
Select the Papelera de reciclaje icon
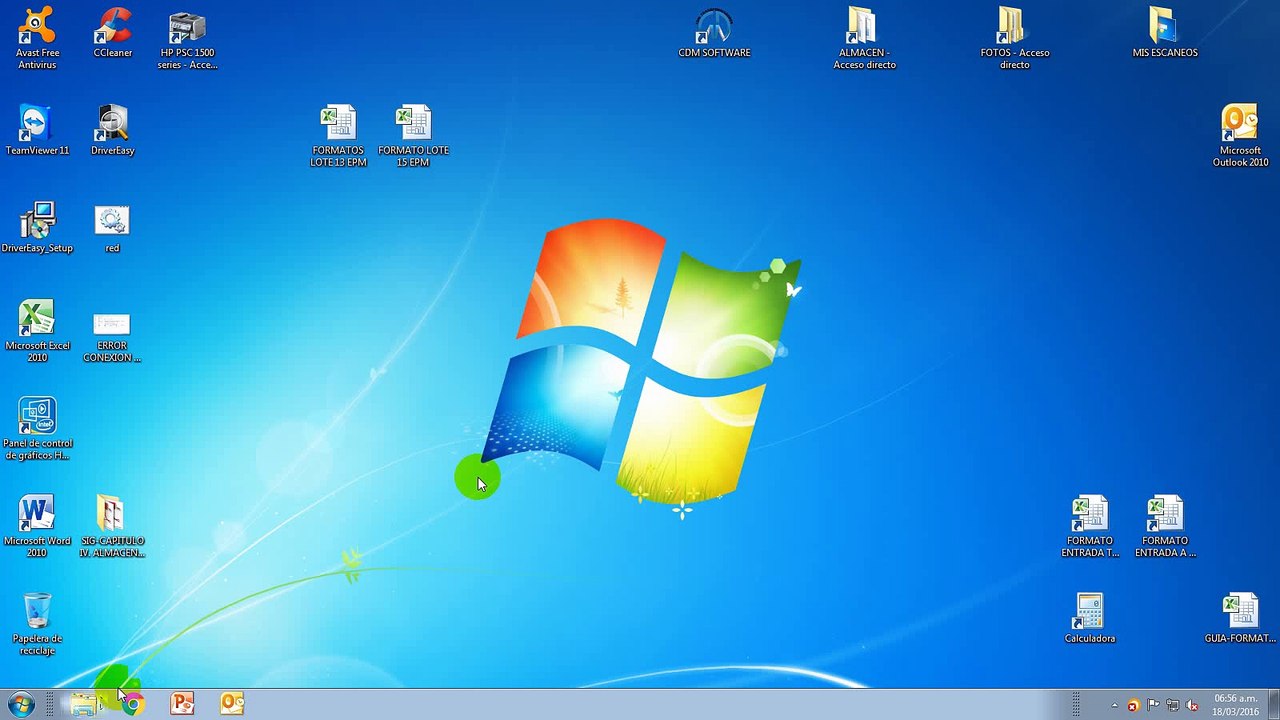coord(37,624)
